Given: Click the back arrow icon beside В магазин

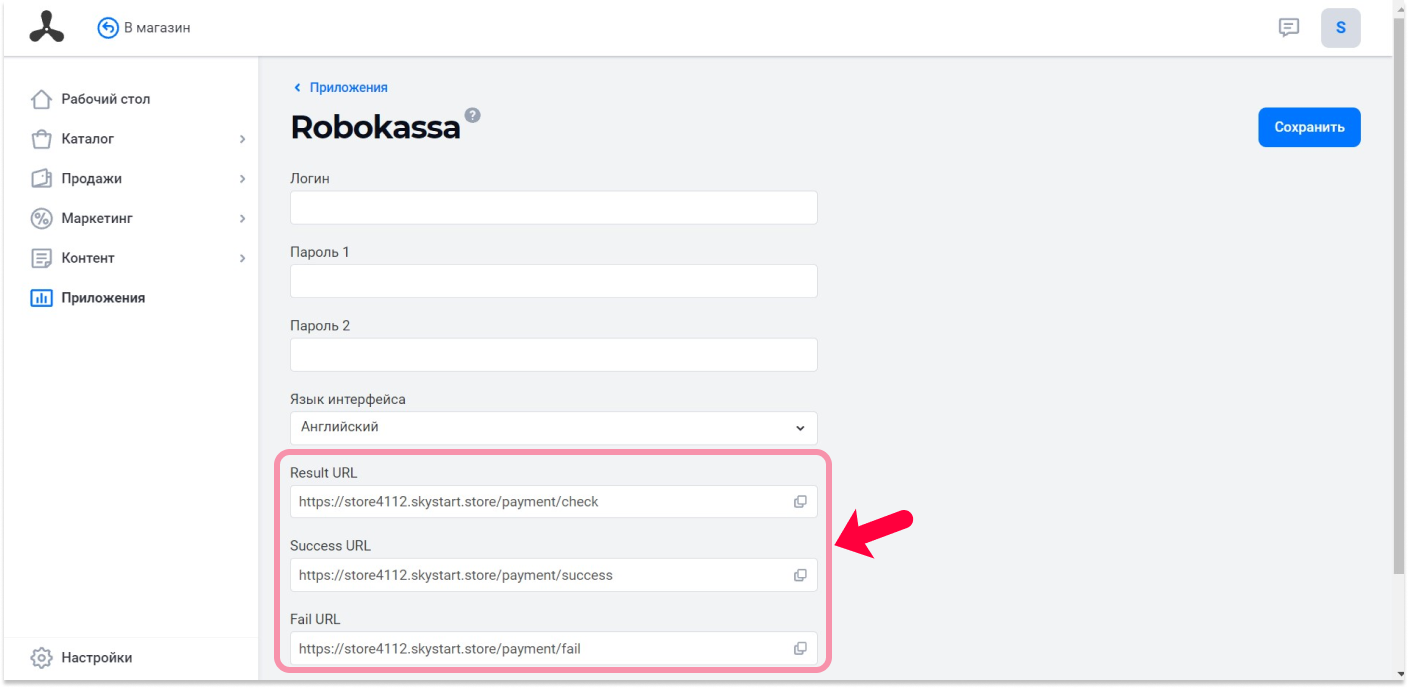Looking at the screenshot, I should pyautogui.click(x=108, y=28).
